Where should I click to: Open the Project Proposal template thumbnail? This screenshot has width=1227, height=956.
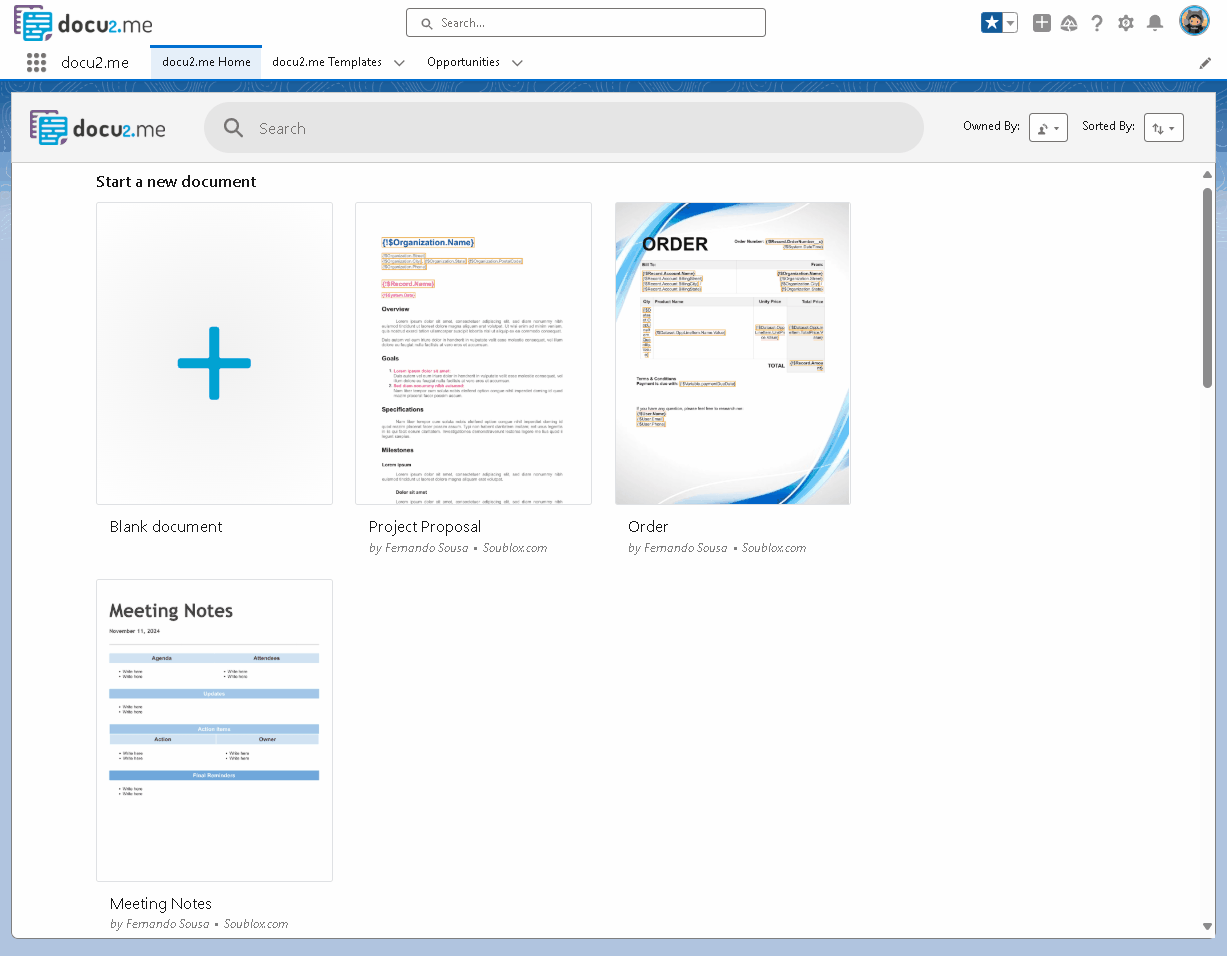click(x=473, y=353)
